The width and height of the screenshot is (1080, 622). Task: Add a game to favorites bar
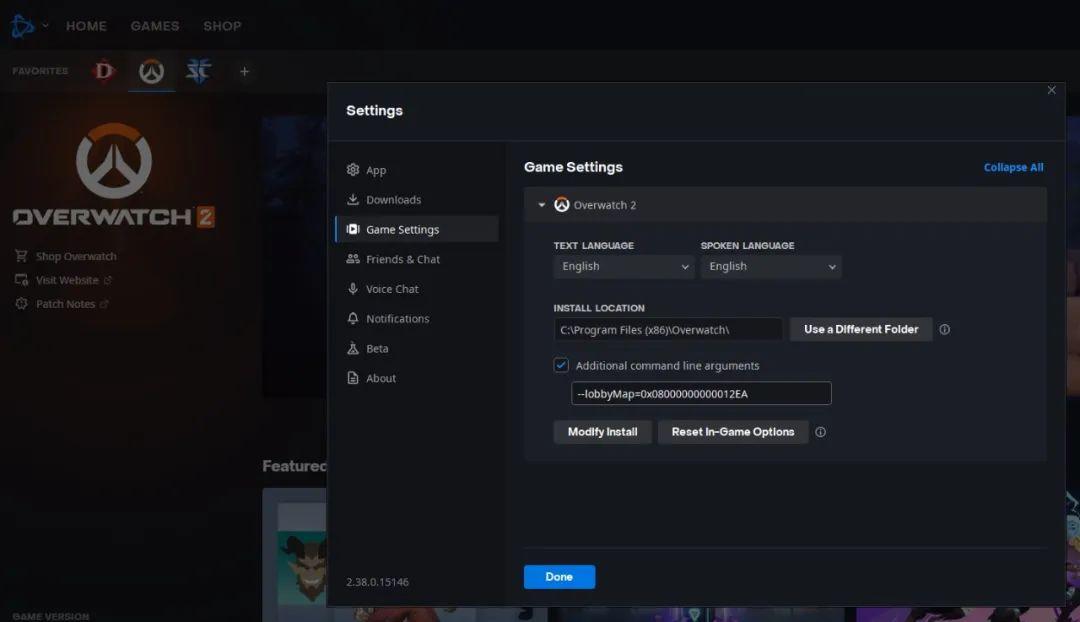[244, 71]
